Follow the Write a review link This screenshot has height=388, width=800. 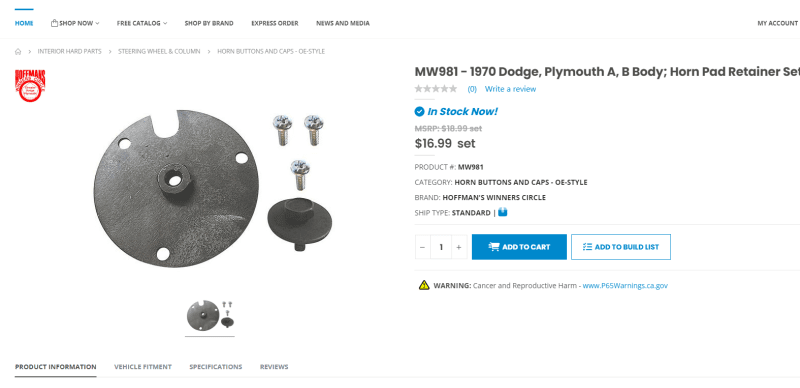coord(510,89)
